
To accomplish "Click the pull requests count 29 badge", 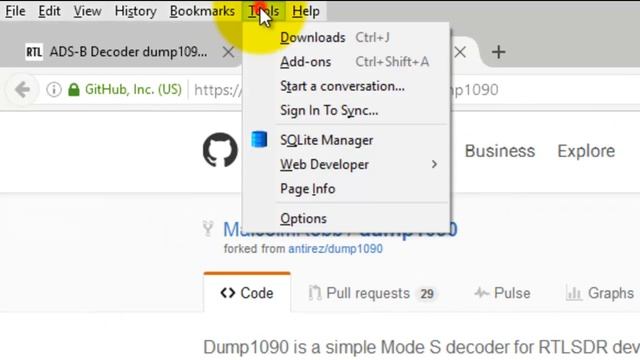I will 427,294.
